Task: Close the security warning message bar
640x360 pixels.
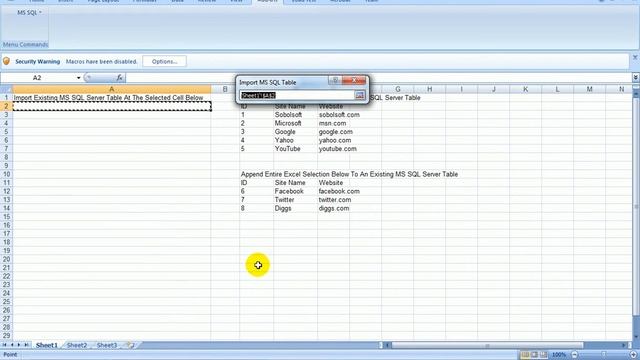Action: click(635, 58)
